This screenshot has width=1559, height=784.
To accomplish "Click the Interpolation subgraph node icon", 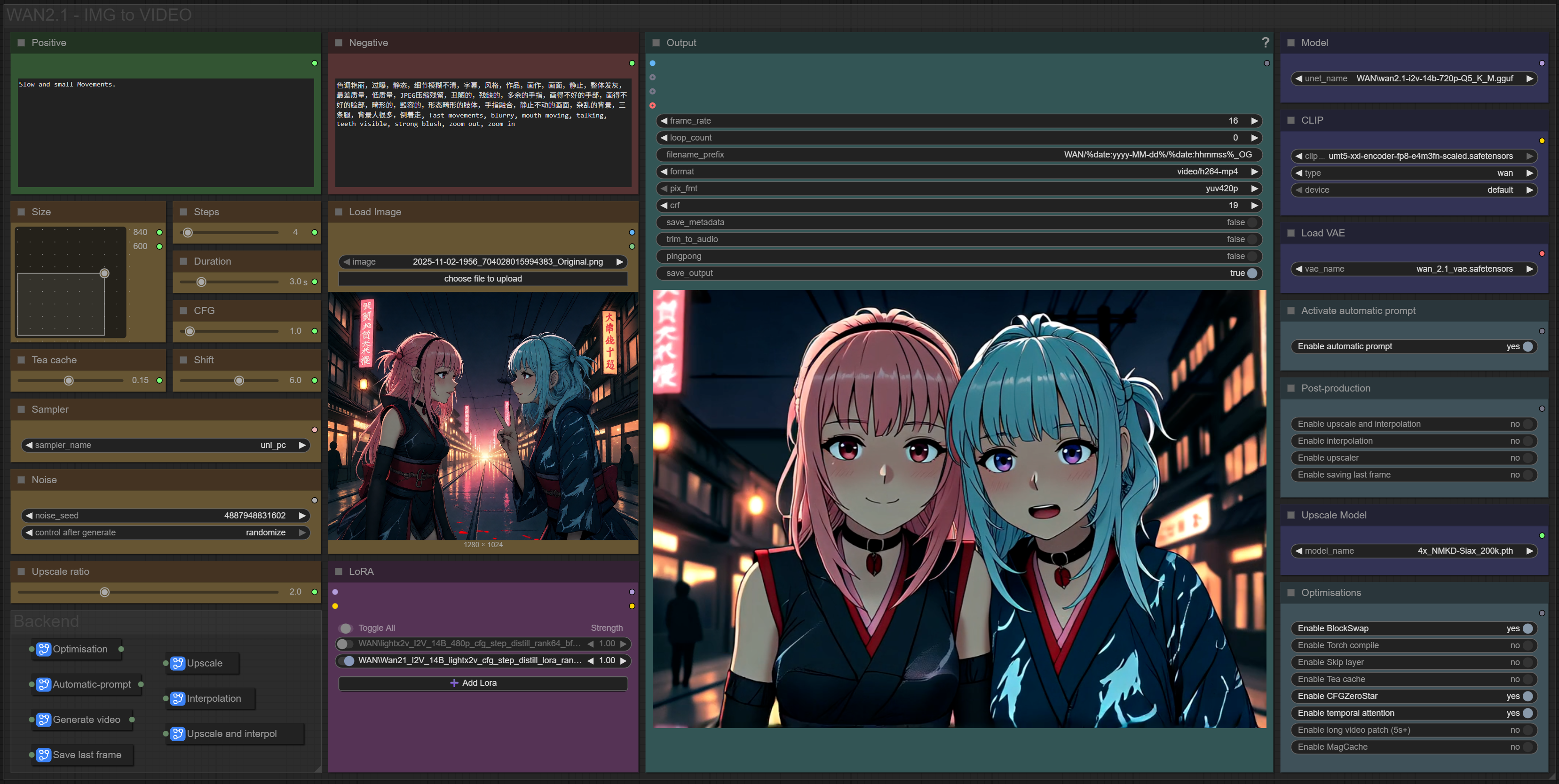I will coord(177,698).
